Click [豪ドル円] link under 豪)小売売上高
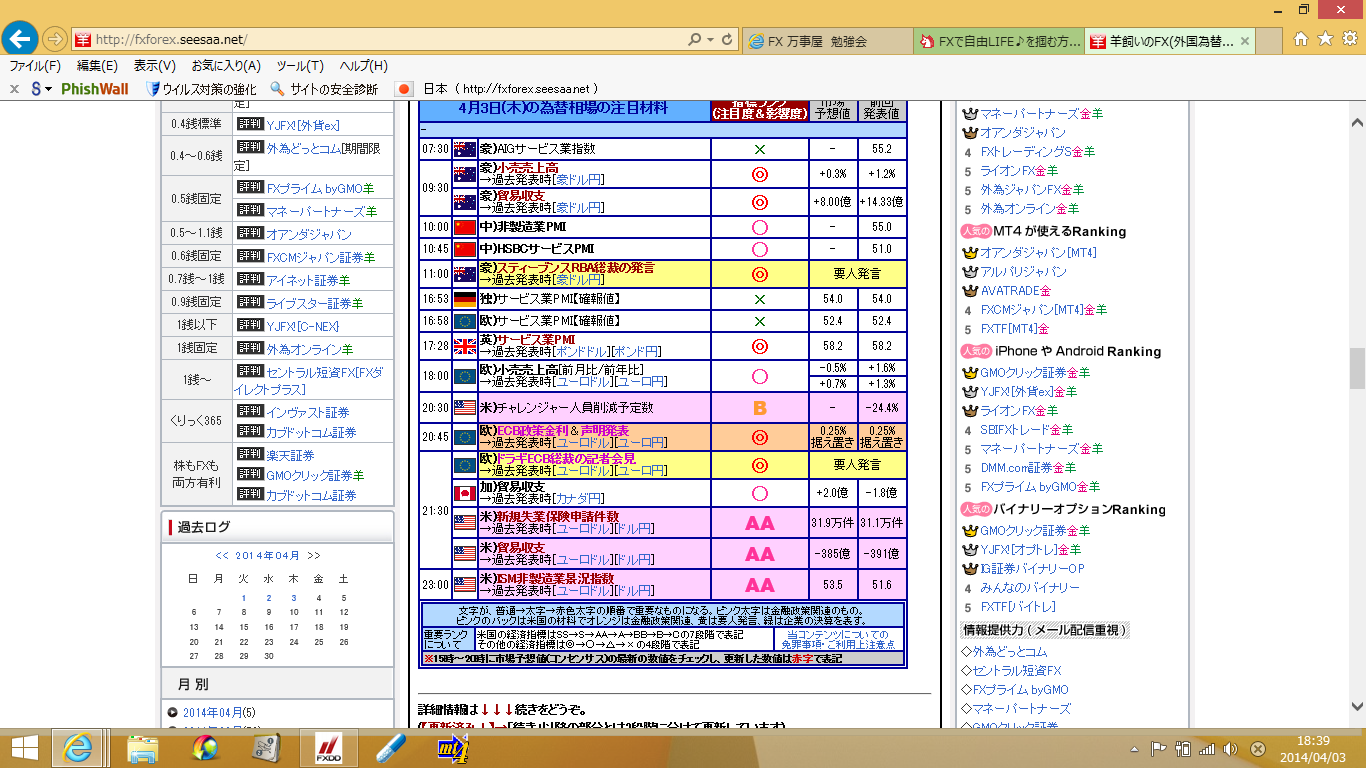This screenshot has height=768, width=1366. click(580, 180)
